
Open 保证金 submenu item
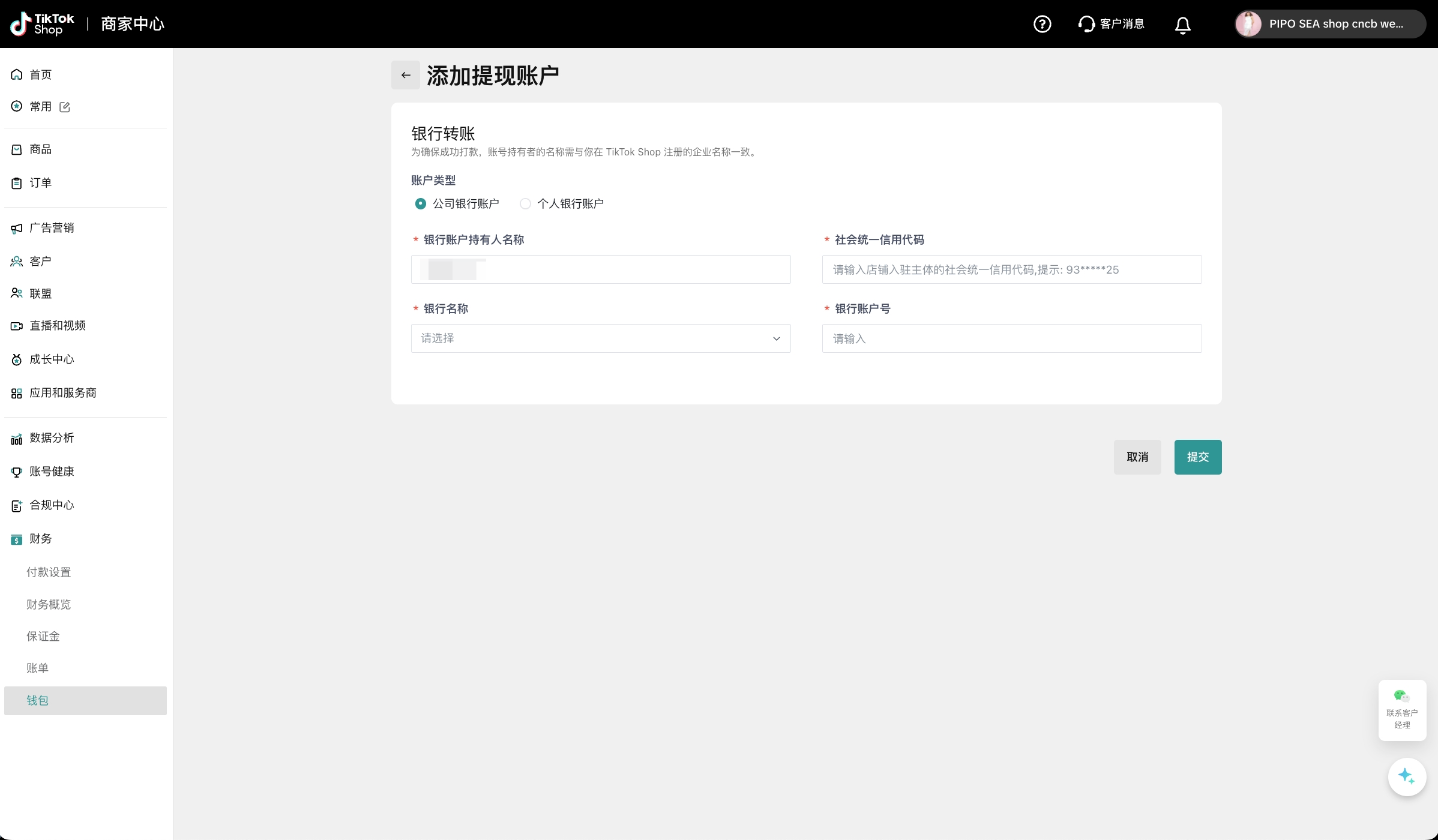[43, 636]
